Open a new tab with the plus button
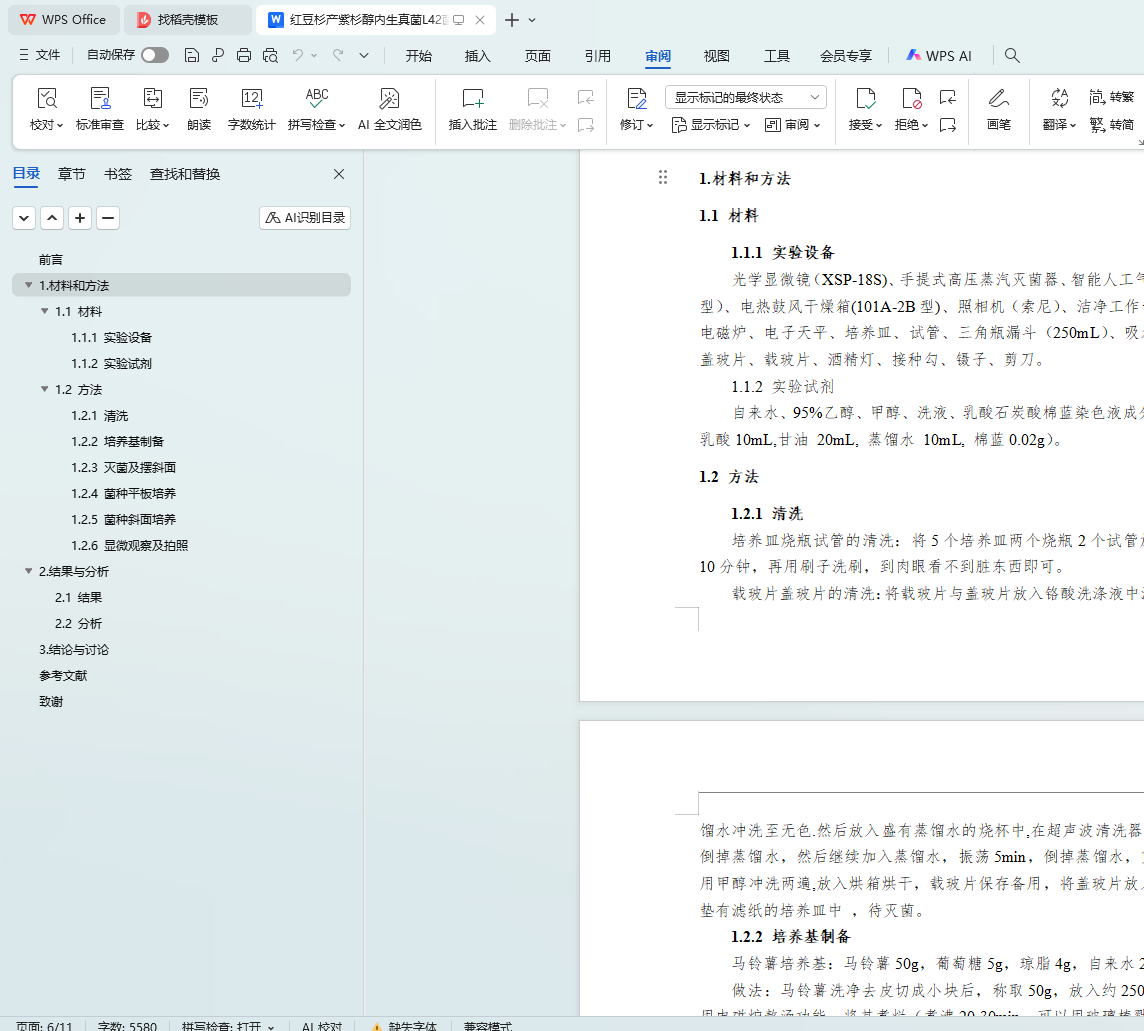 [512, 20]
